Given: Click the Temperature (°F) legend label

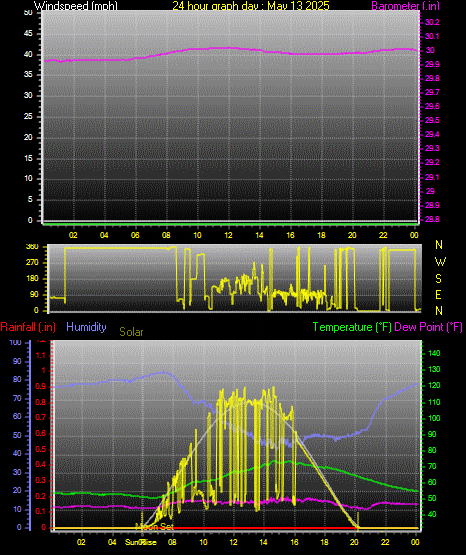Looking at the screenshot, I should pyautogui.click(x=352, y=327).
